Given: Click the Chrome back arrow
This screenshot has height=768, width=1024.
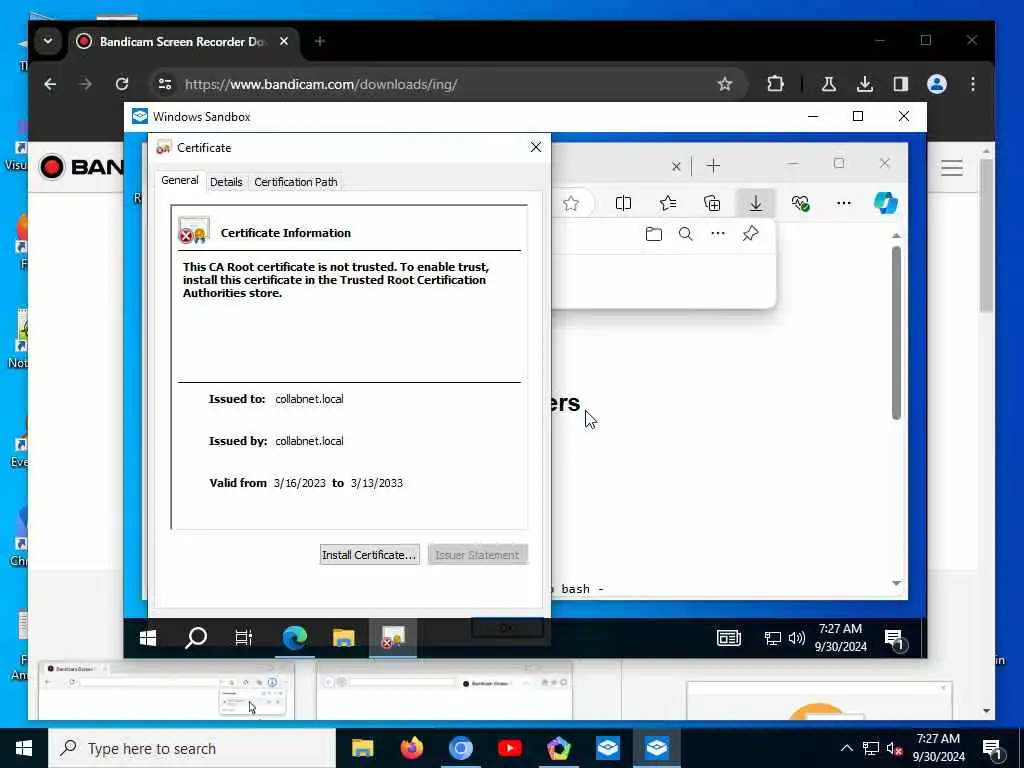Looking at the screenshot, I should [50, 84].
